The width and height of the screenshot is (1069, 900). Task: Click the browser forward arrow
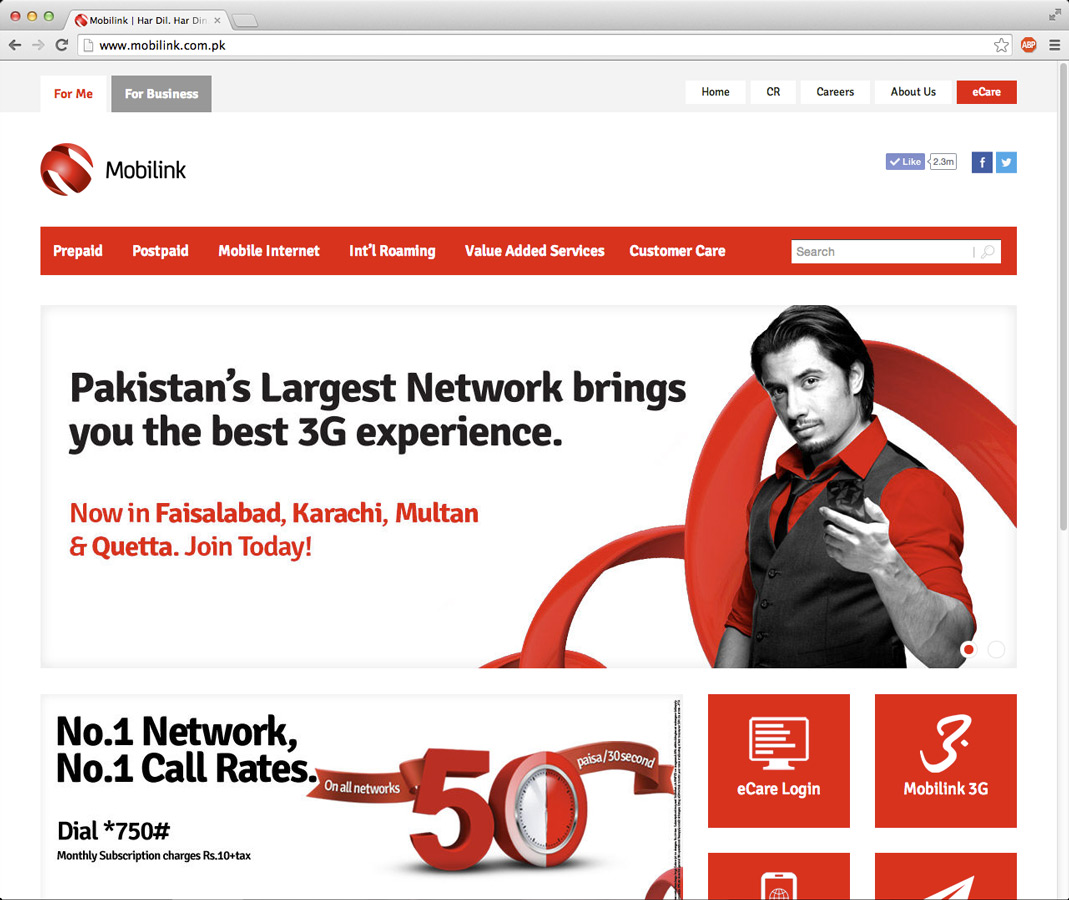click(x=38, y=45)
